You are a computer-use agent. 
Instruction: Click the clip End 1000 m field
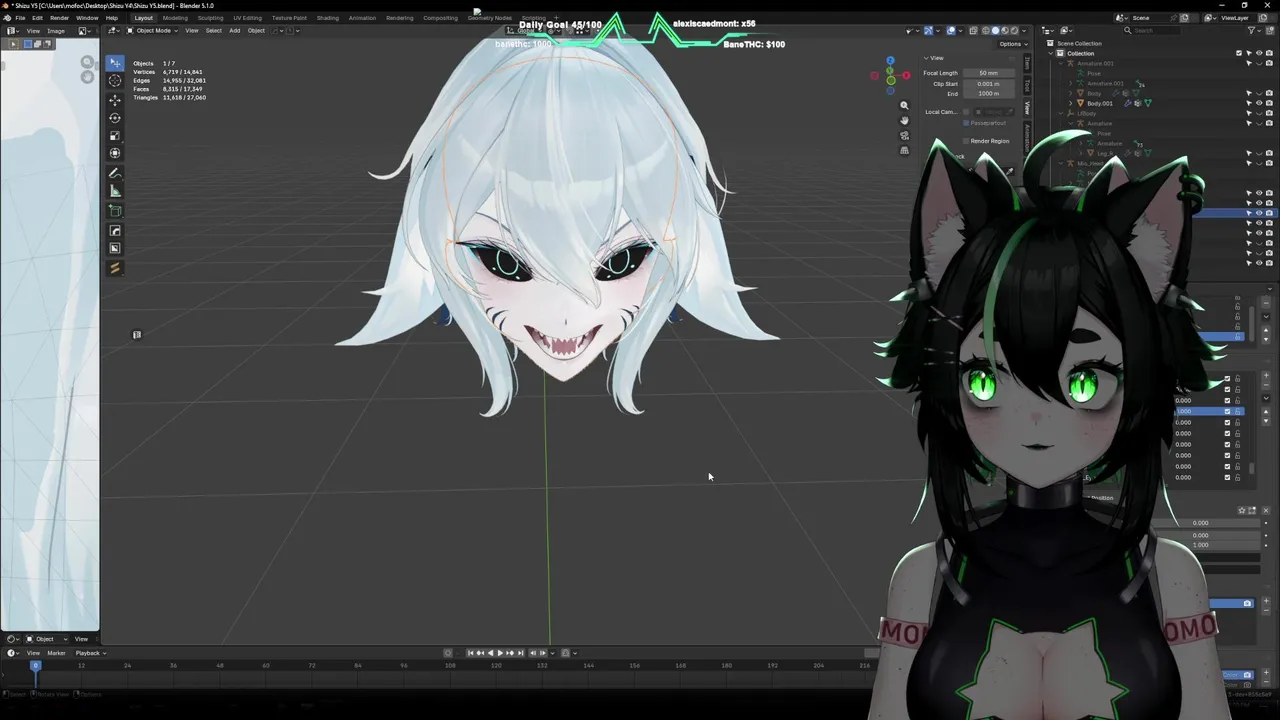tap(988, 94)
